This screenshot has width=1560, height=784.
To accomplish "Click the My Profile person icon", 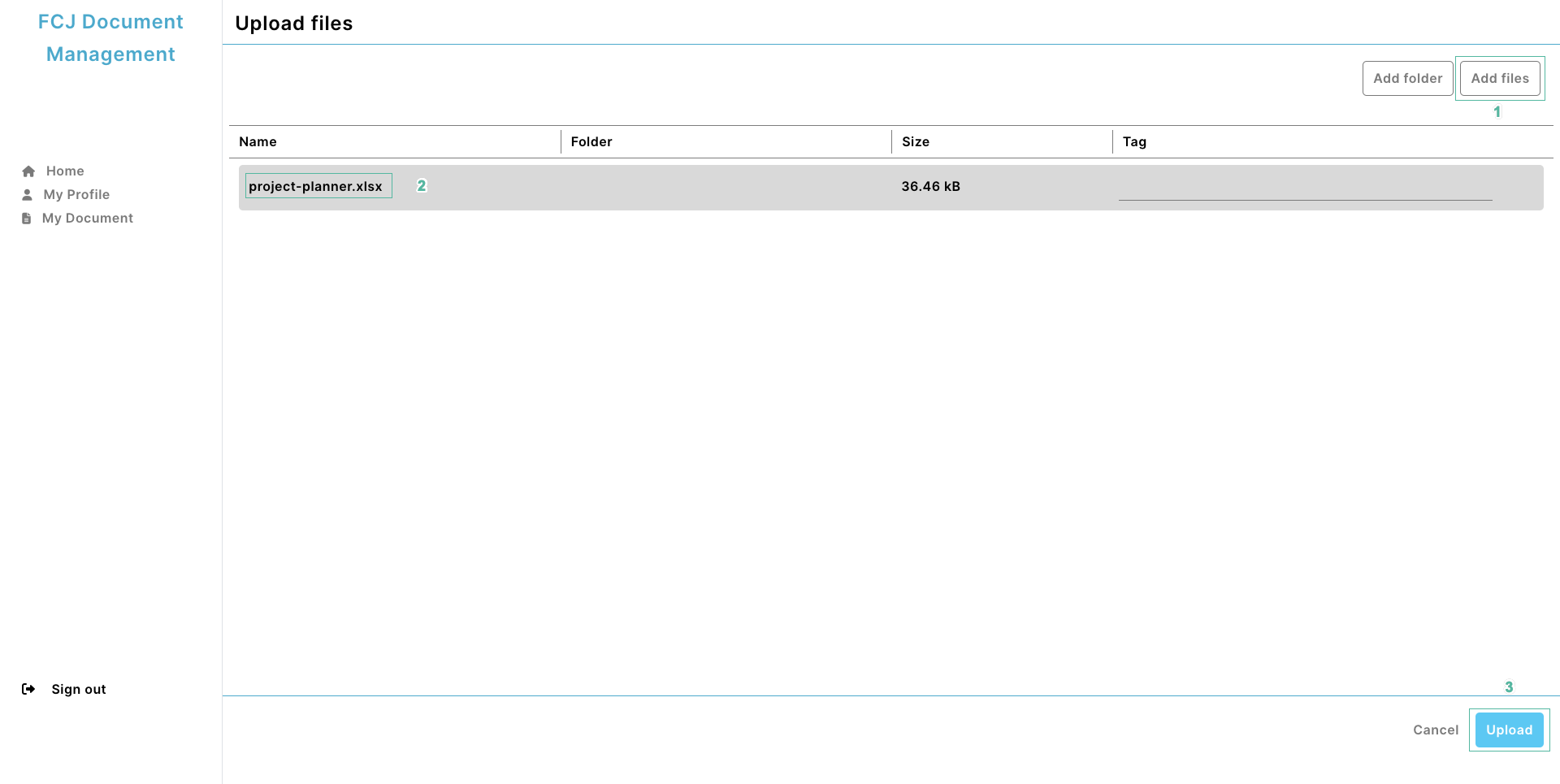I will point(27,195).
